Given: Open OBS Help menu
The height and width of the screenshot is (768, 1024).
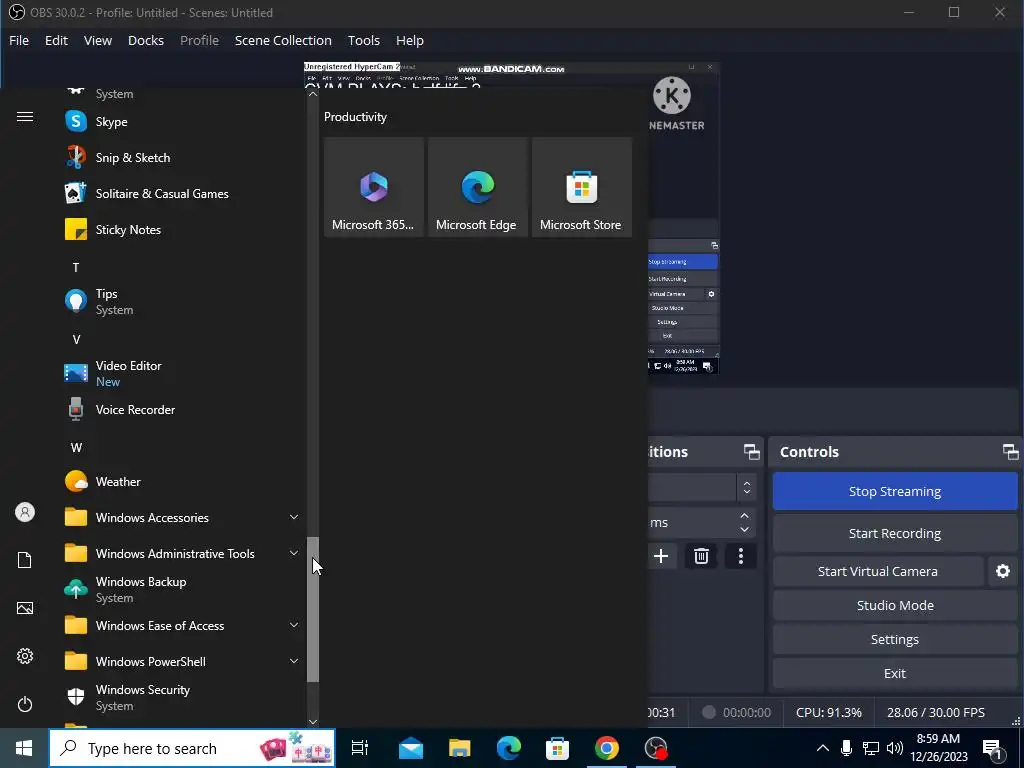Looking at the screenshot, I should point(409,40).
